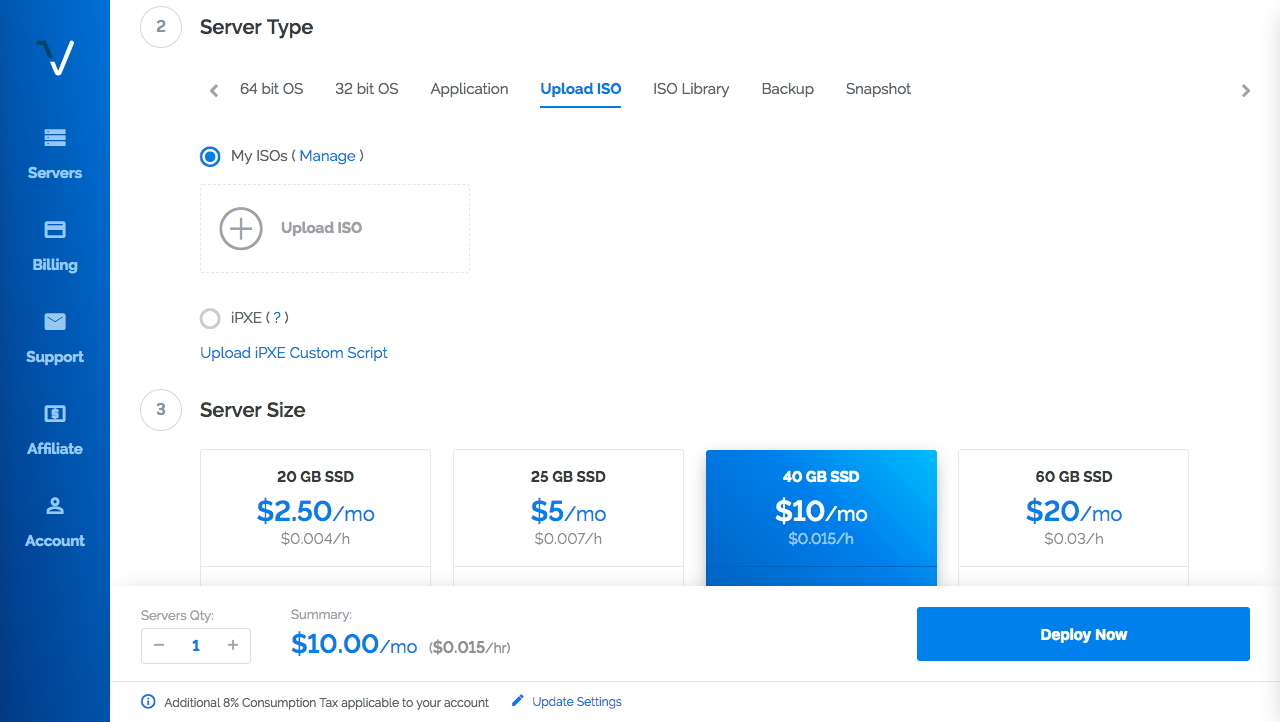Click the info icon next to Consumption Tax notice
The width and height of the screenshot is (1280, 722).
pyautogui.click(x=148, y=702)
